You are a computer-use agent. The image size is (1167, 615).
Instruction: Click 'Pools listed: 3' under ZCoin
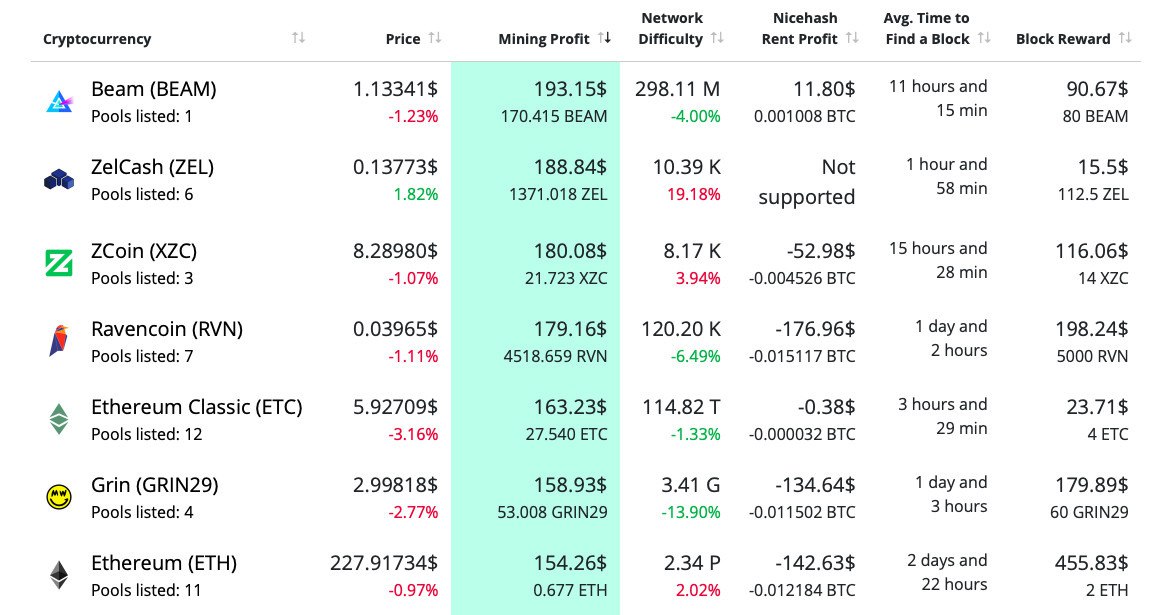[x=142, y=278]
